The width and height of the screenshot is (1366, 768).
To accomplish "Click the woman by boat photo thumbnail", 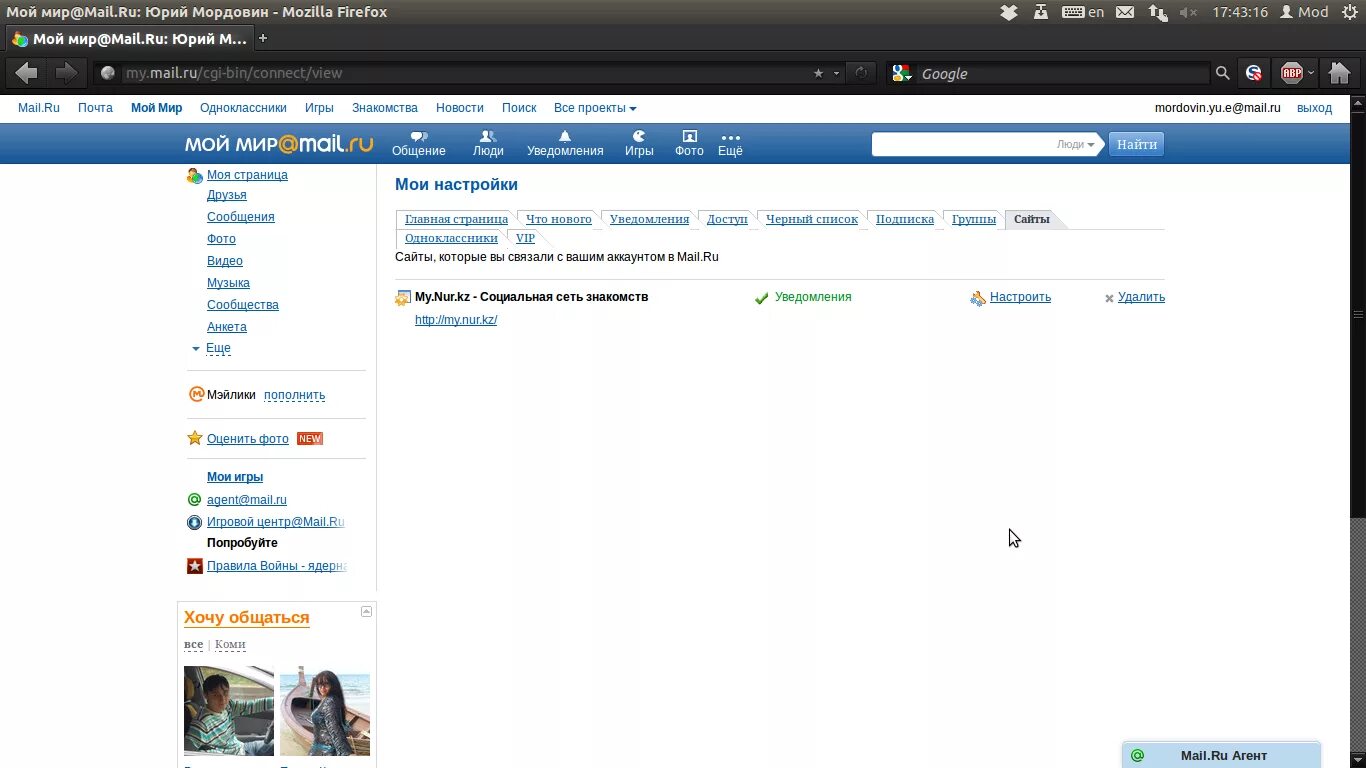I will 325,711.
